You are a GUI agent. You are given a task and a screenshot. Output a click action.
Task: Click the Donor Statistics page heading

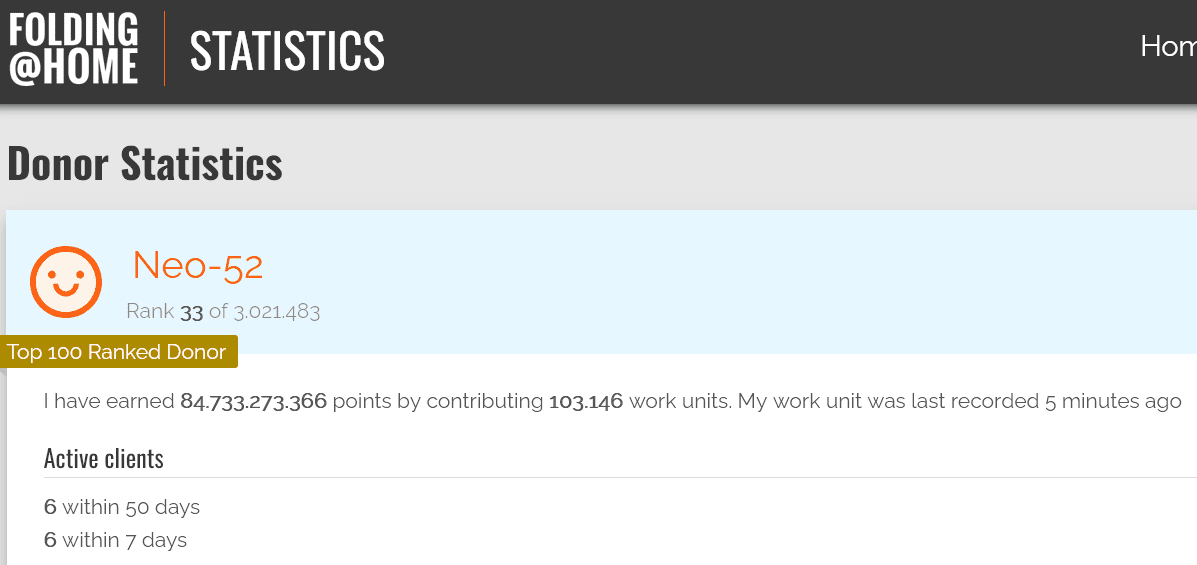pos(145,163)
